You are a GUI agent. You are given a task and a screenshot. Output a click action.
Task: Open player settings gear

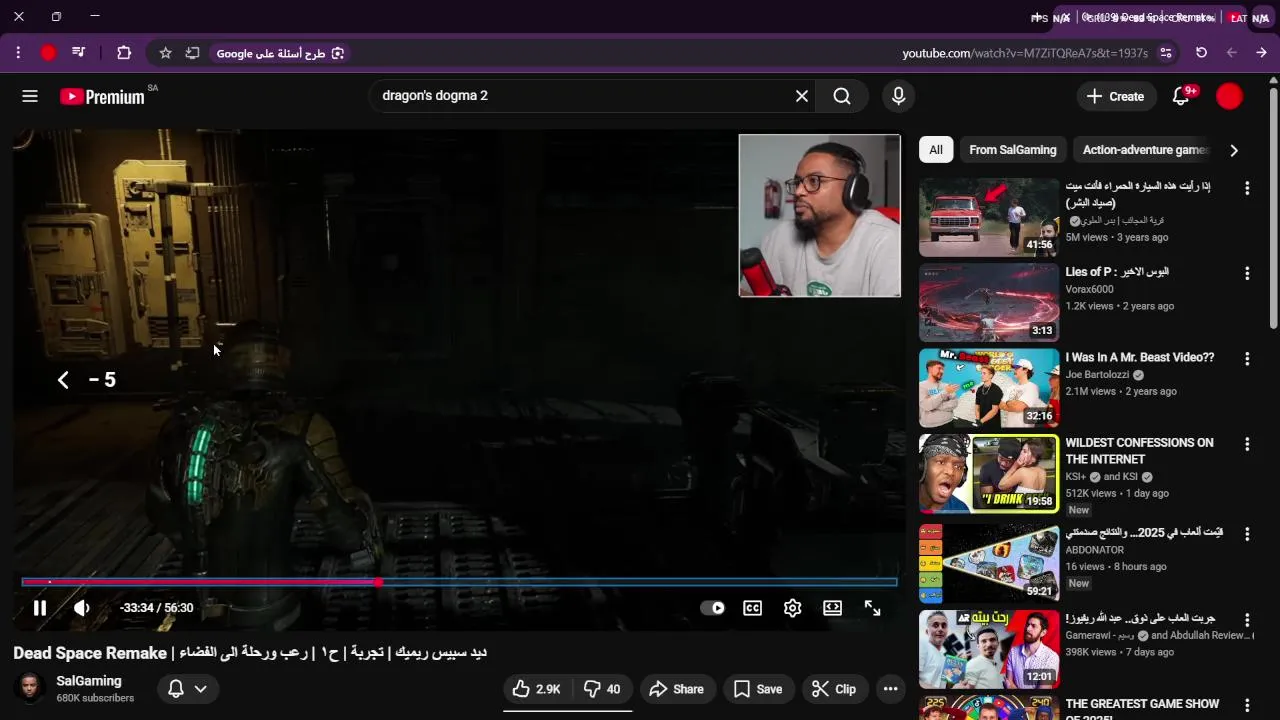(792, 608)
